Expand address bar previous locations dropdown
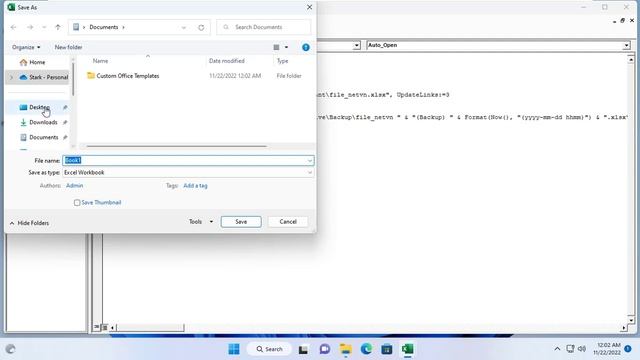This screenshot has height=360, width=640. (184, 27)
